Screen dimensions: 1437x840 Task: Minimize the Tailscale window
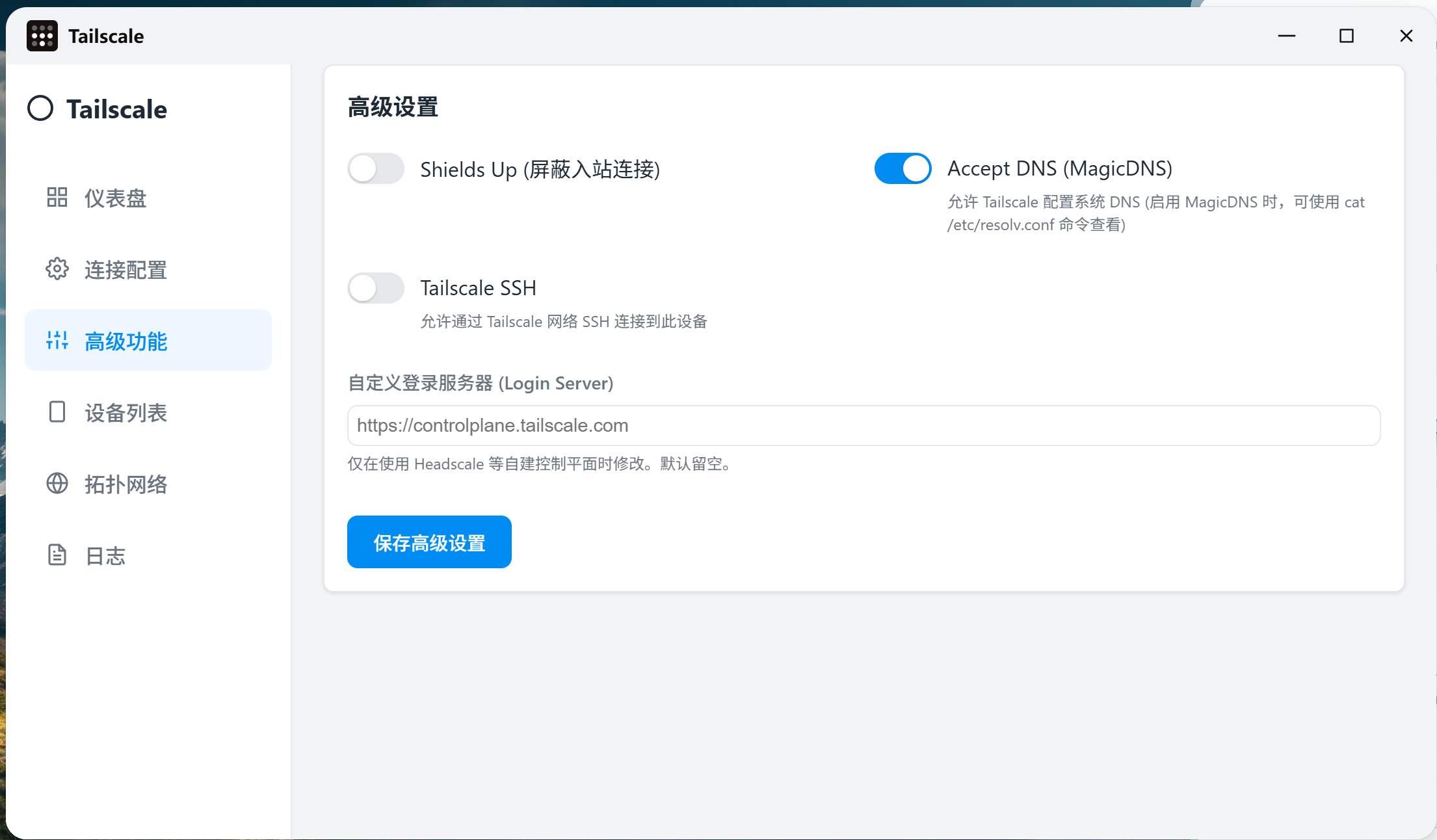tap(1287, 36)
